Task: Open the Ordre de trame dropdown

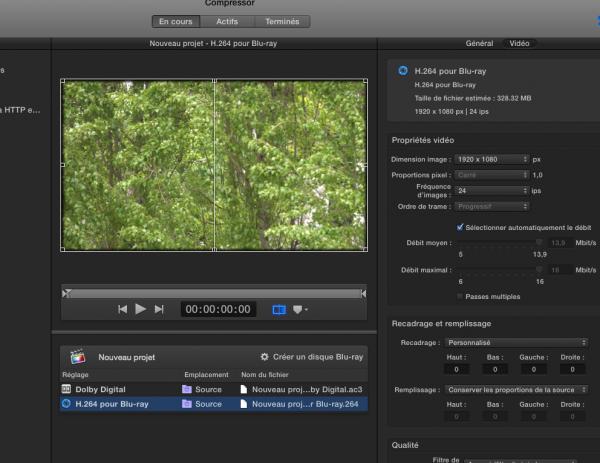Action: [492, 206]
